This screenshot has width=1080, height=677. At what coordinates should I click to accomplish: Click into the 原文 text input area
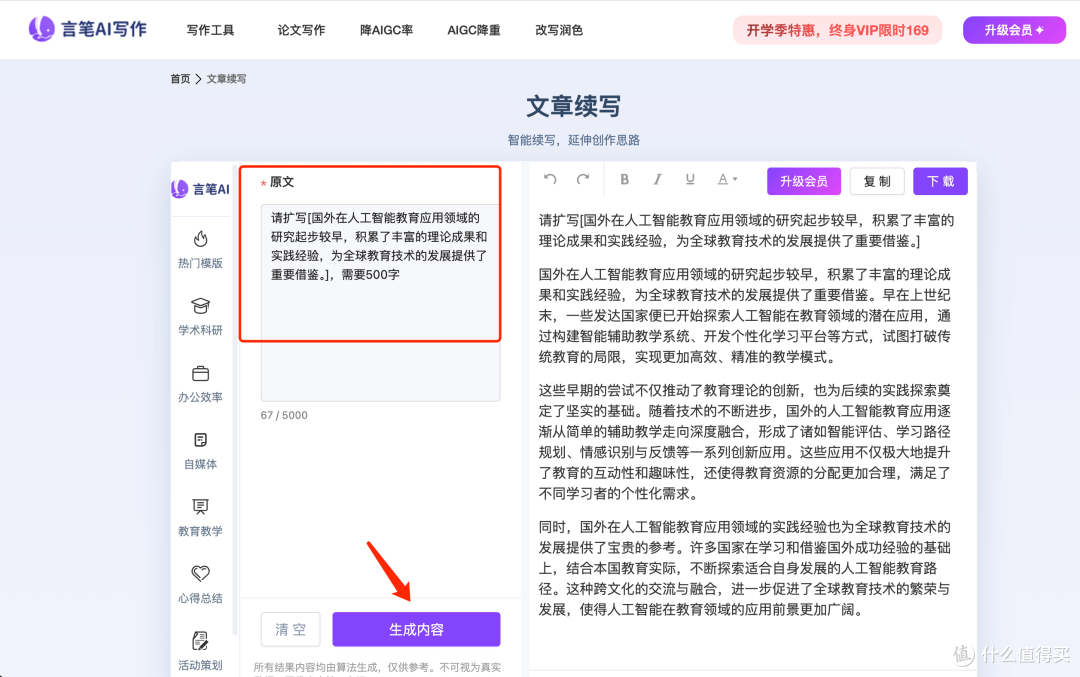(x=380, y=302)
